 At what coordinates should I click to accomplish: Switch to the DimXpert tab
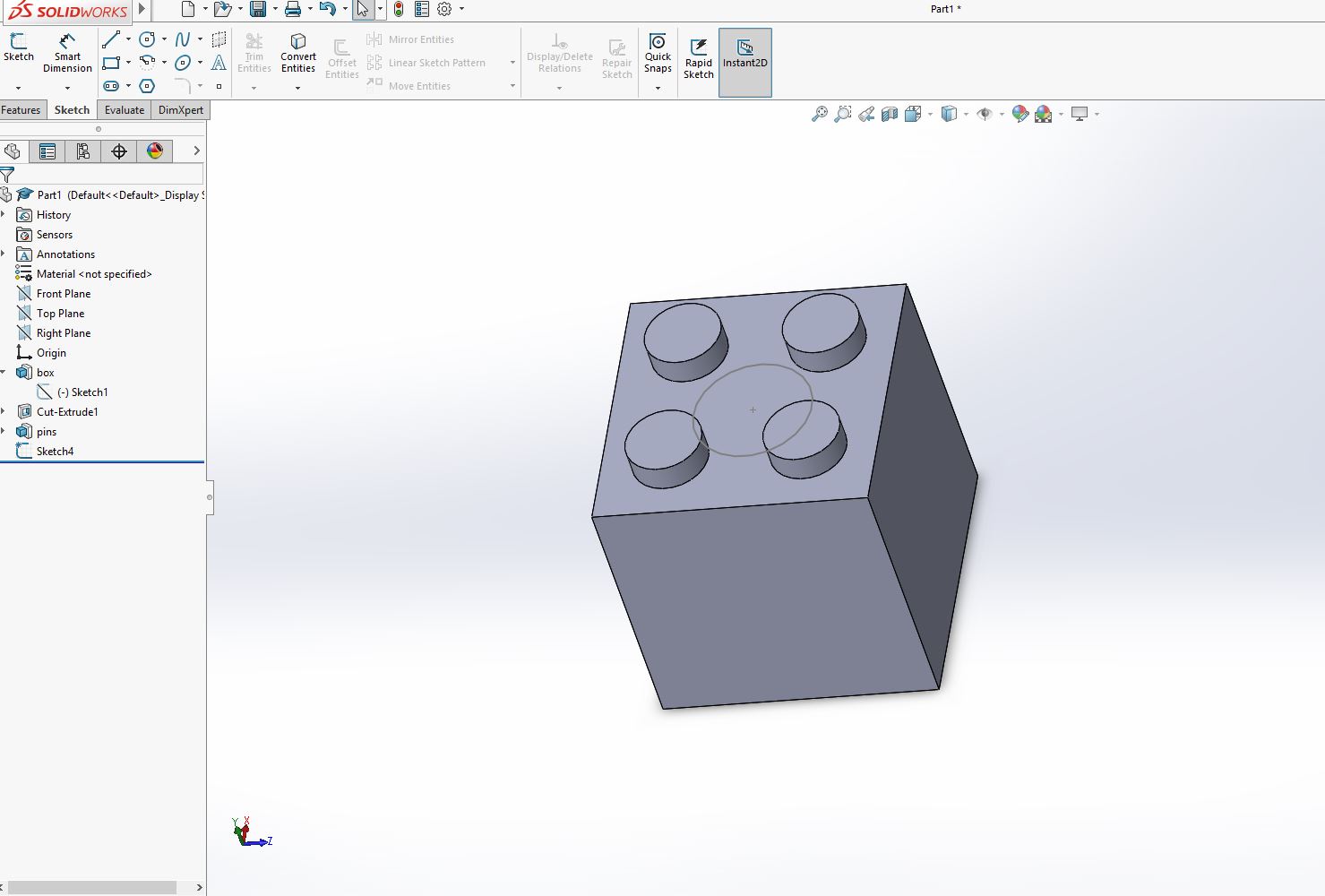pyautogui.click(x=181, y=110)
